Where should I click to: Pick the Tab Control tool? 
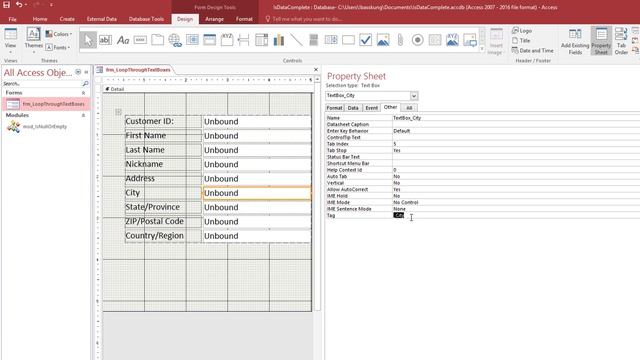[x=158, y=40]
